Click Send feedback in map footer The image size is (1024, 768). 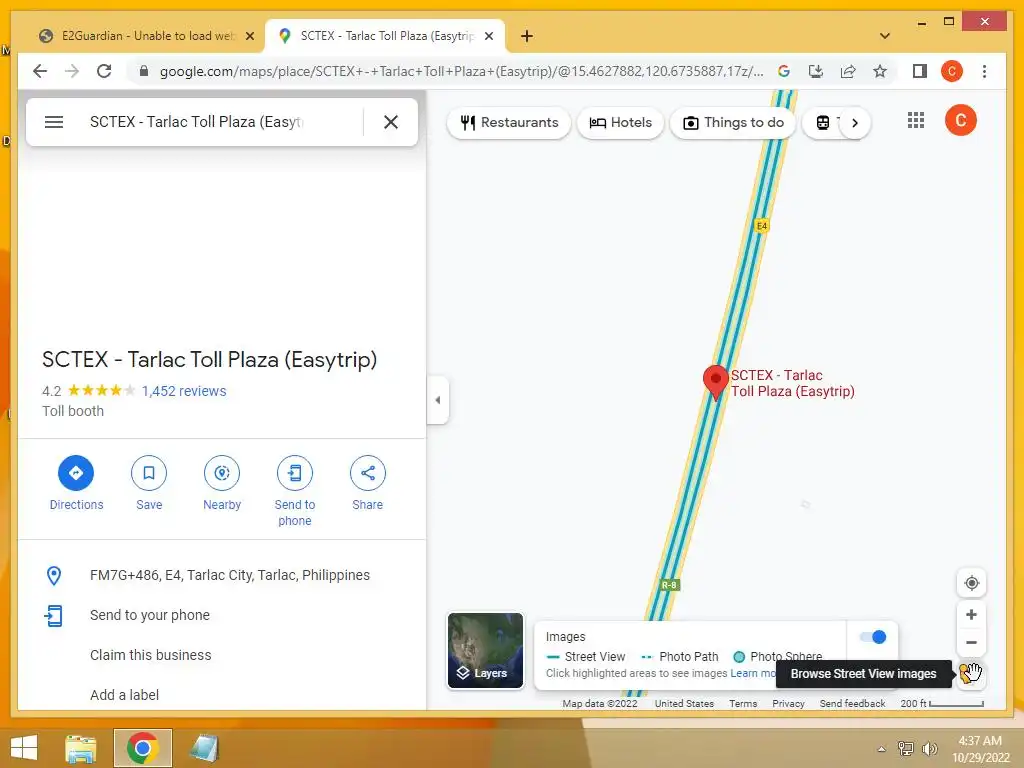pos(852,703)
